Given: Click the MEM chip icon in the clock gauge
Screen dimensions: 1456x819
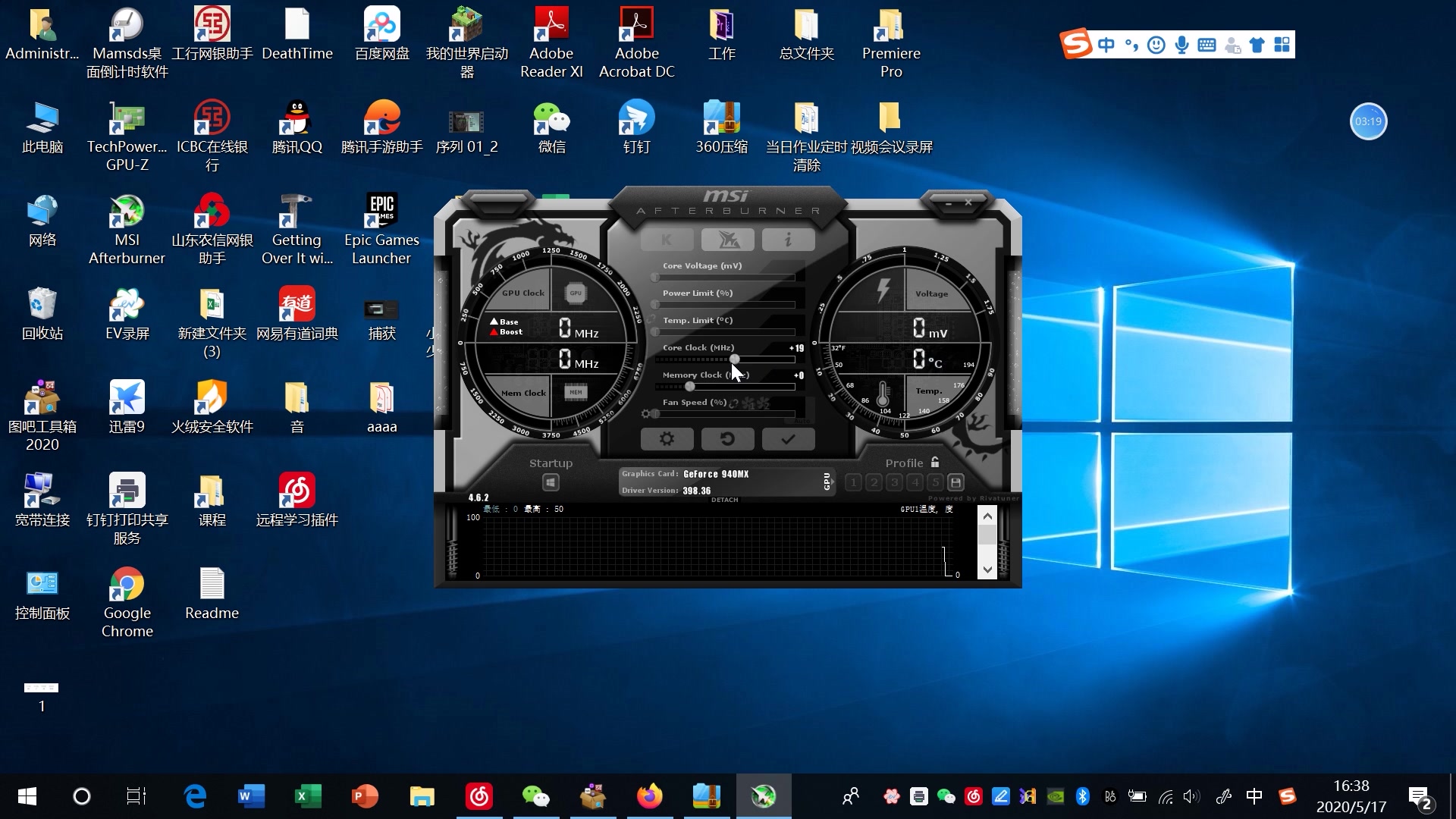Looking at the screenshot, I should [576, 392].
